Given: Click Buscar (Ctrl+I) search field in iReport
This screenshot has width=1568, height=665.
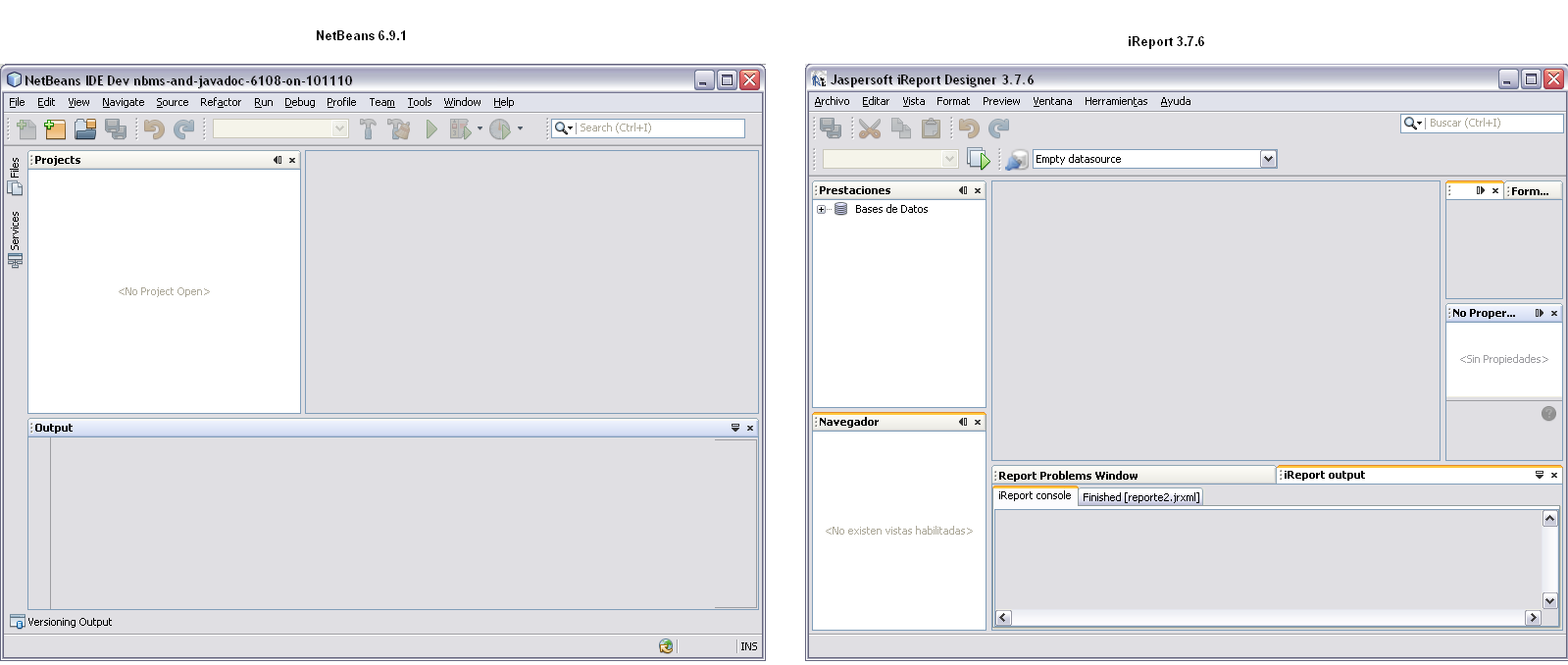Looking at the screenshot, I should click(1494, 123).
